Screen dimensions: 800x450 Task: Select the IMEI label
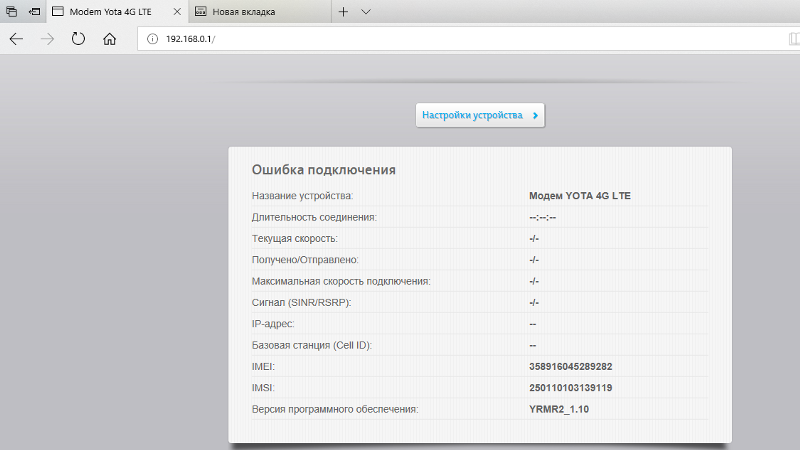click(x=263, y=367)
